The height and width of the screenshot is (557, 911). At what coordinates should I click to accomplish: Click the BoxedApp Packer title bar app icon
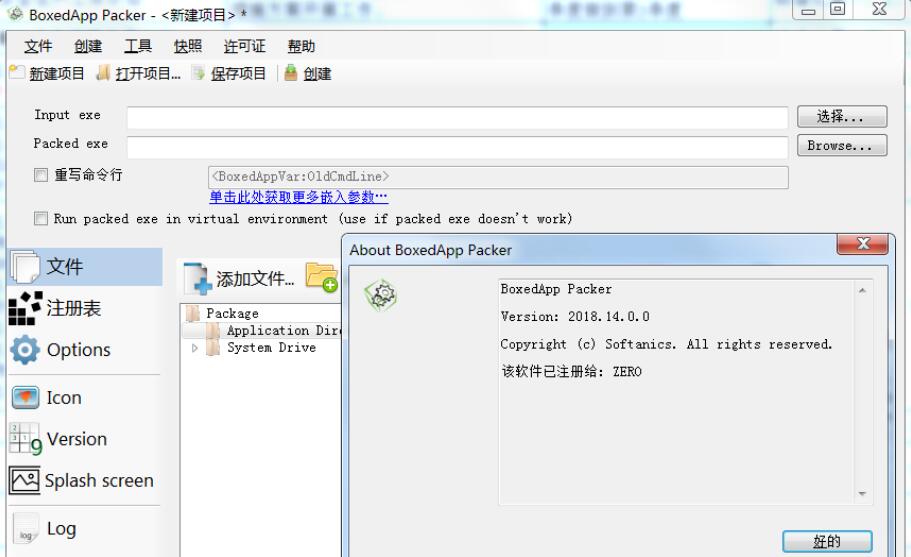(15, 14)
